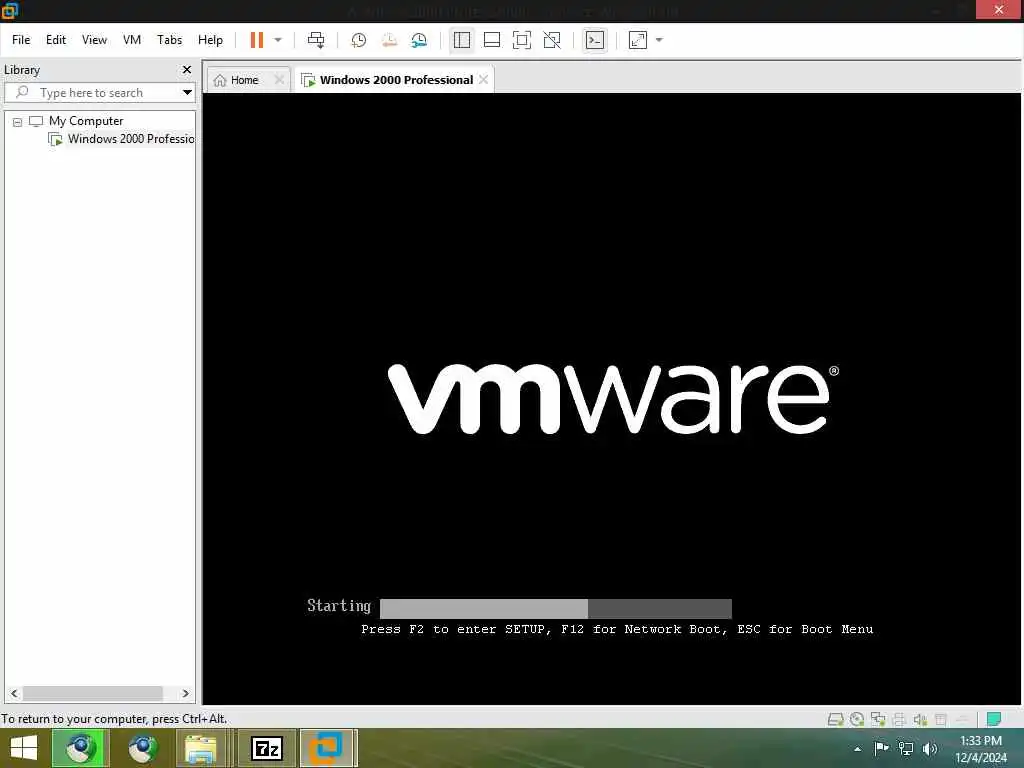This screenshot has width=1024, height=768.
Task: Toggle the thumbnail bar view icon
Action: [492, 40]
